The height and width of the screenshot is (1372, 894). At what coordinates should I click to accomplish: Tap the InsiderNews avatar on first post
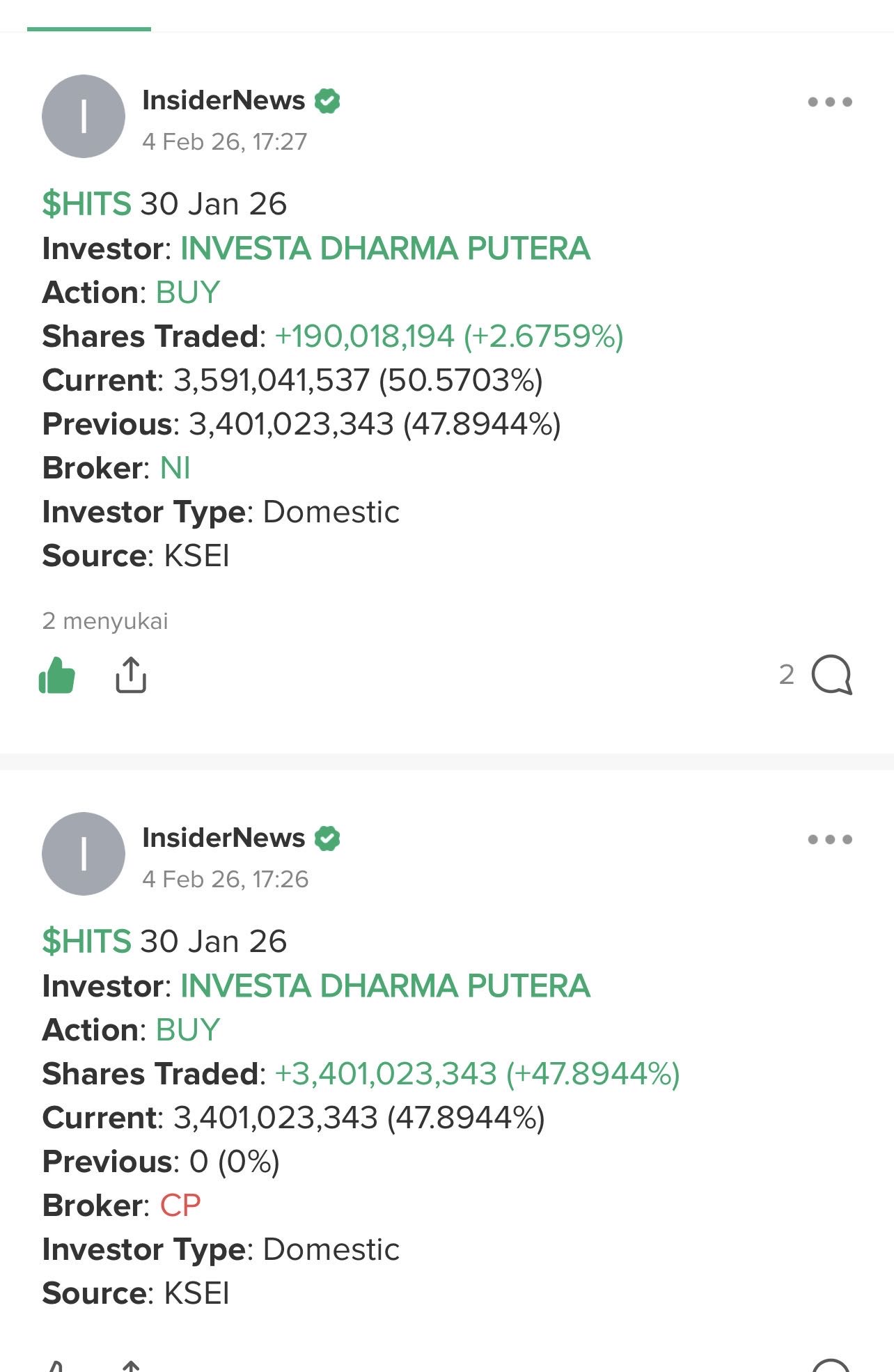(x=84, y=116)
